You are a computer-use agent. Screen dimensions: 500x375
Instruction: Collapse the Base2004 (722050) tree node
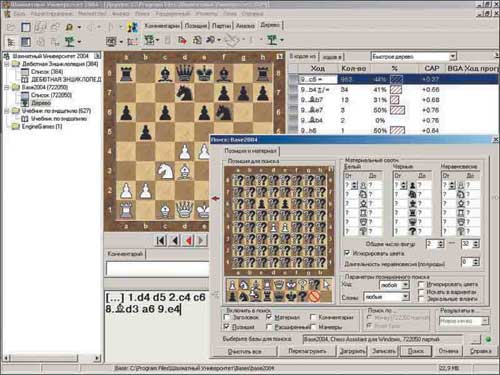pos(7,87)
